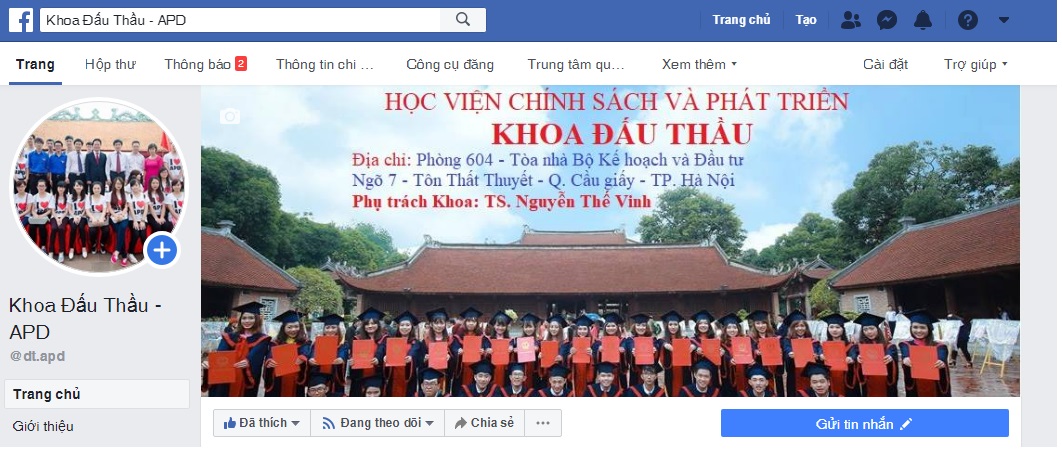Expand the Trợ giúp dropdown
This screenshot has height=458, width=1062.
pos(975,64)
